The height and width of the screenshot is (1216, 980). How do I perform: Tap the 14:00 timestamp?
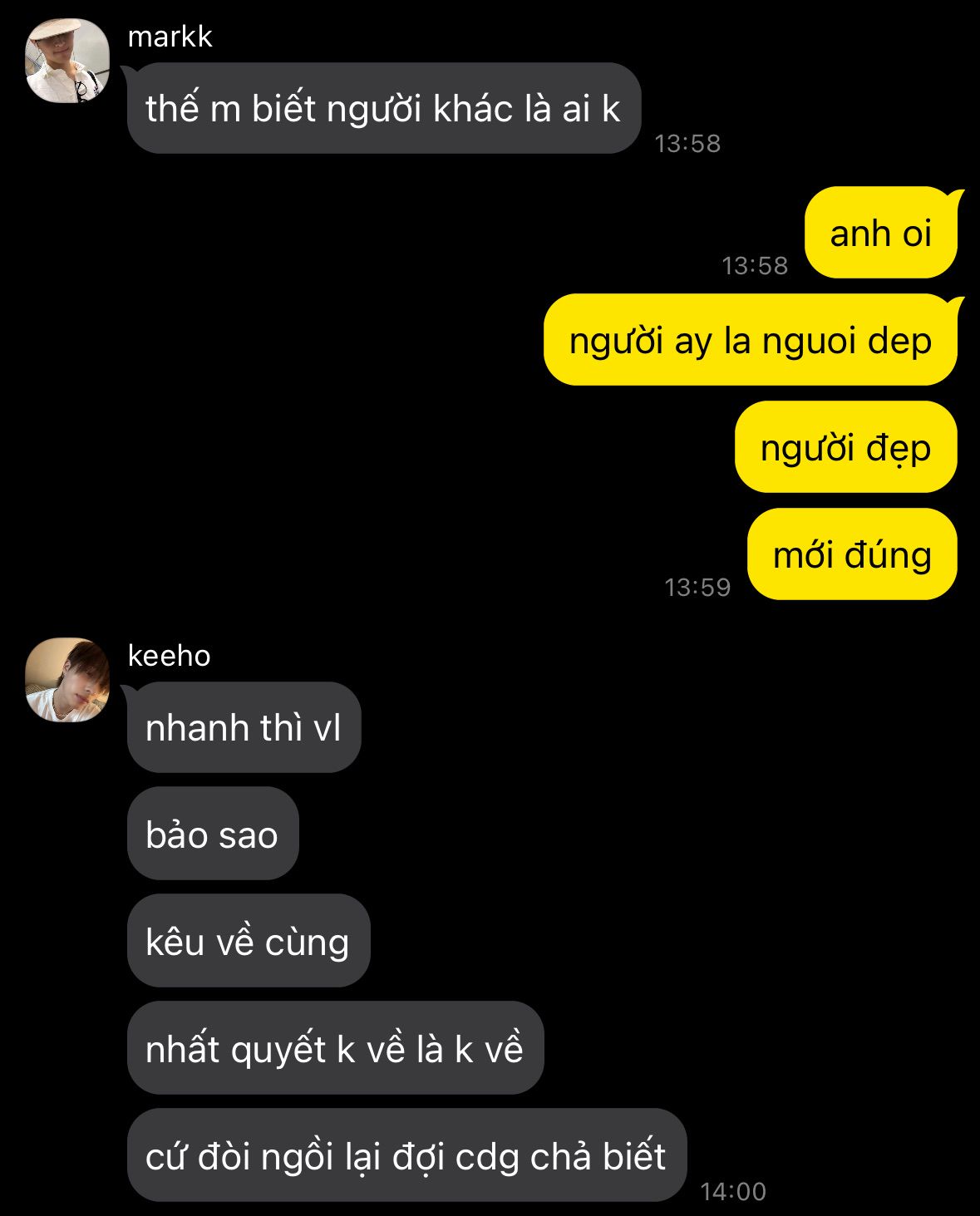(x=733, y=1192)
